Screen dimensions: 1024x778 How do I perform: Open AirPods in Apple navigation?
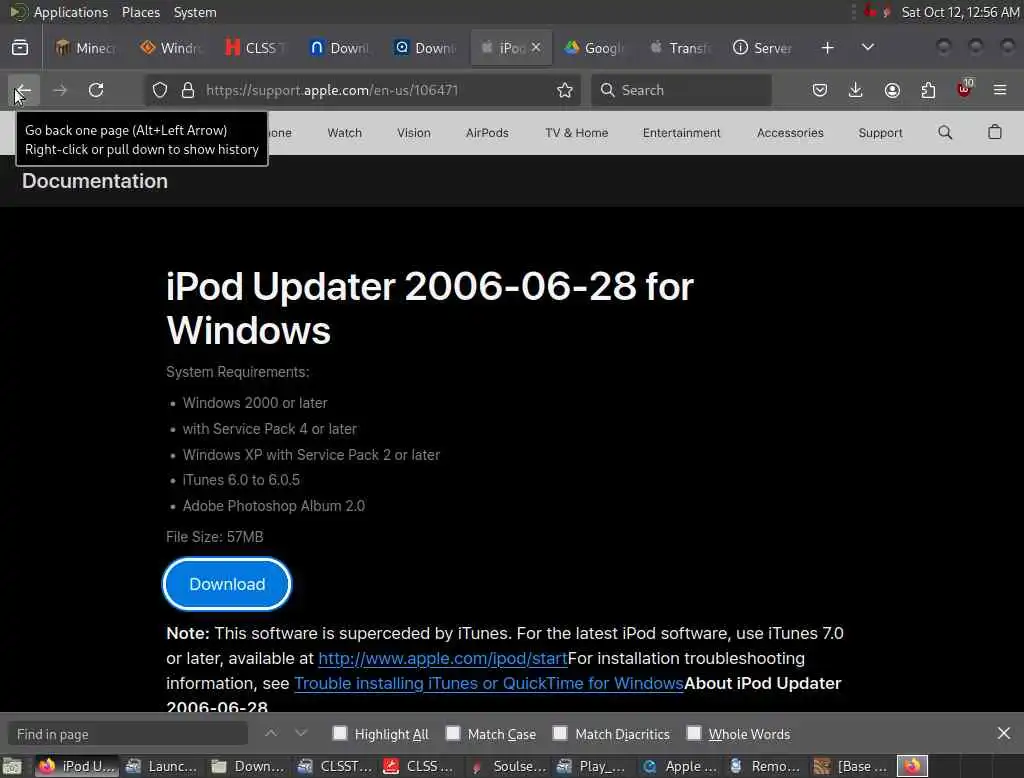click(x=487, y=133)
